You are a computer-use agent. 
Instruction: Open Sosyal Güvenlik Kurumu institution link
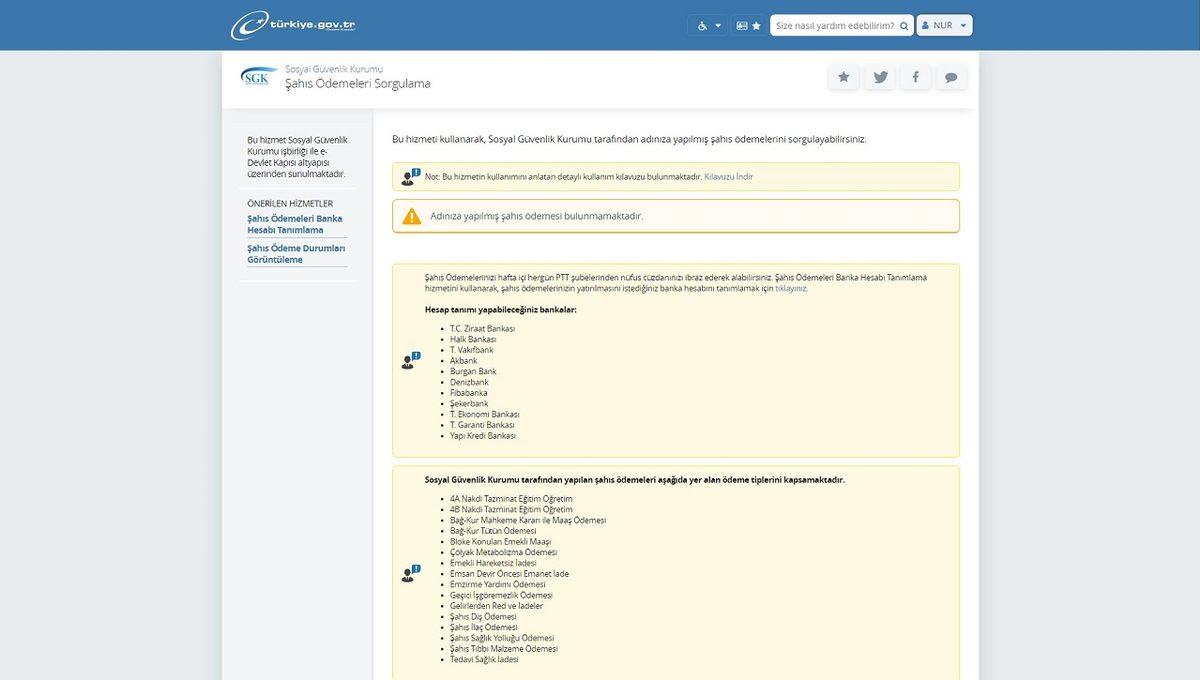333,69
